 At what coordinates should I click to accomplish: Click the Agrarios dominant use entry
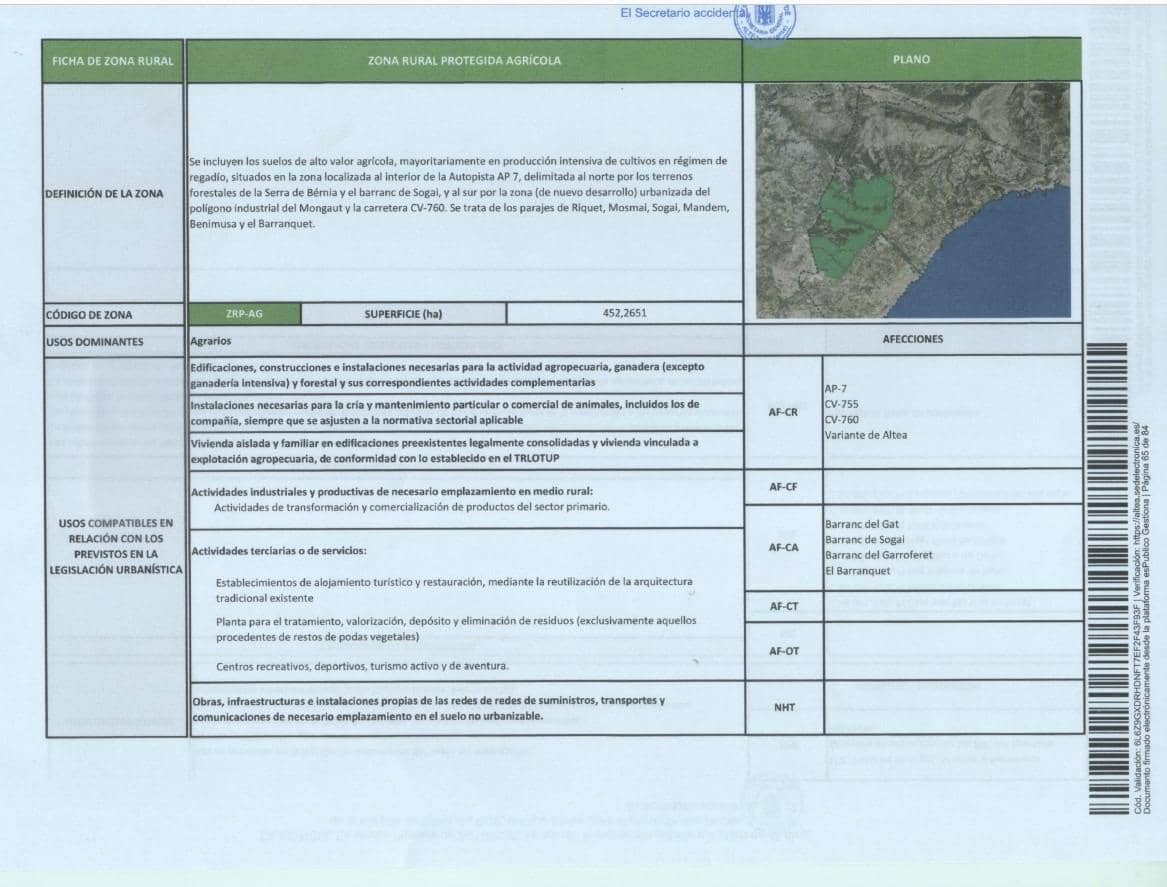pos(208,337)
